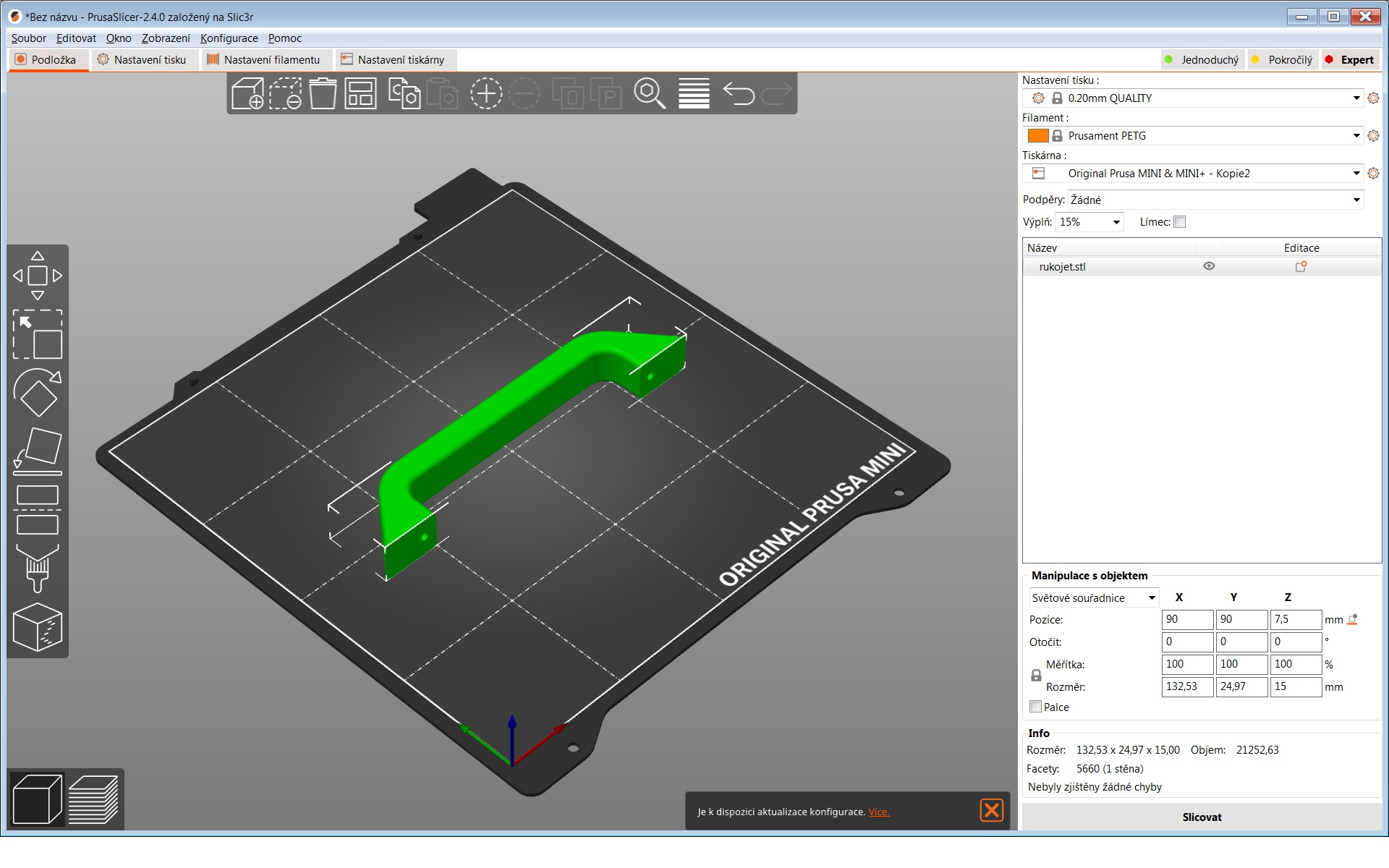
Task: Open the Více link in update notification
Action: [879, 812]
